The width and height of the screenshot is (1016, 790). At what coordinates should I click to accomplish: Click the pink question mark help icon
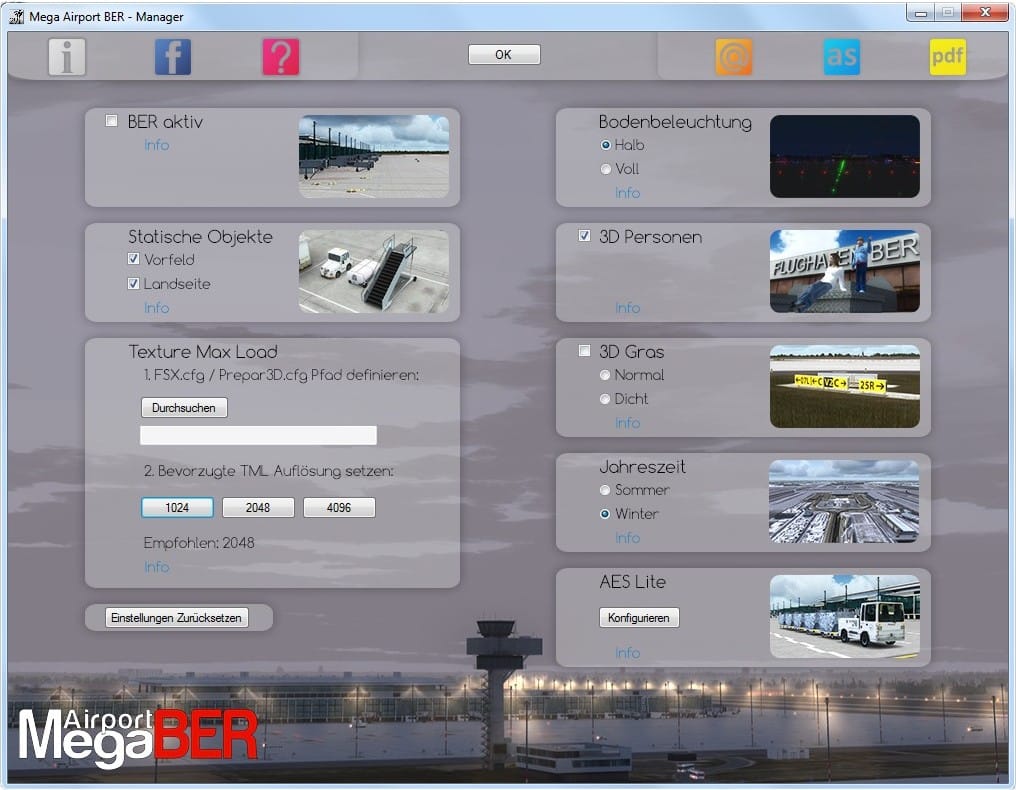pos(281,57)
